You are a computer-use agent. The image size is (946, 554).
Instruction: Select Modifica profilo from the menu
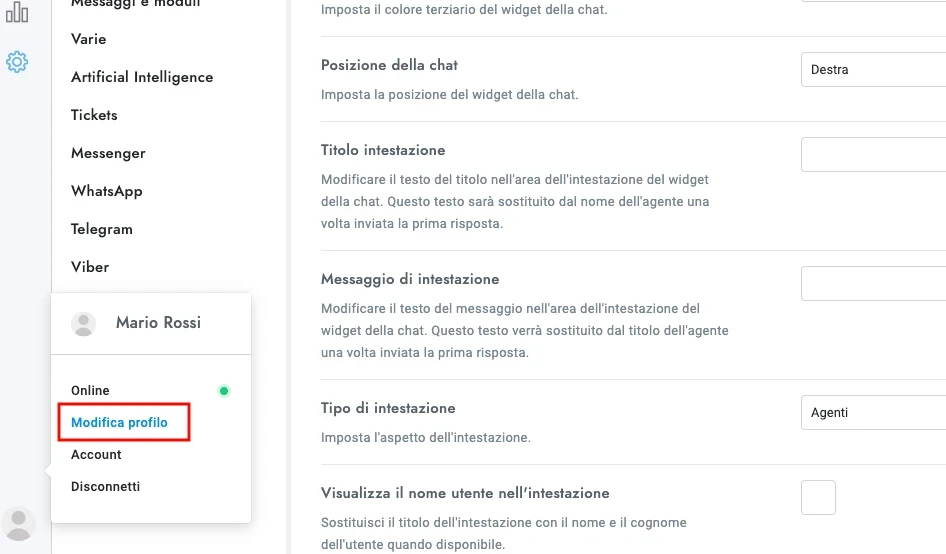[120, 423]
